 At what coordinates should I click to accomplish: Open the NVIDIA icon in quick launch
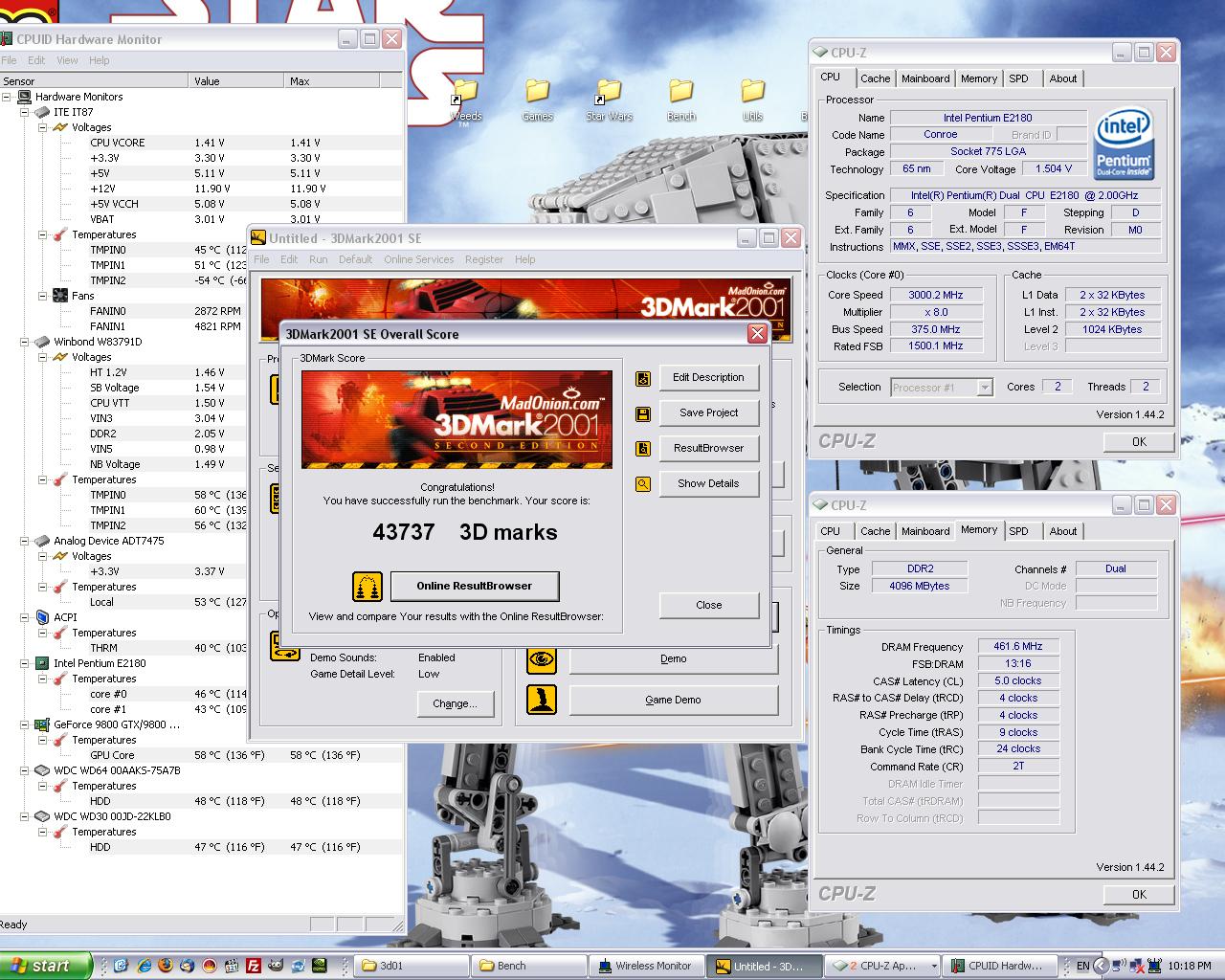pos(320,966)
